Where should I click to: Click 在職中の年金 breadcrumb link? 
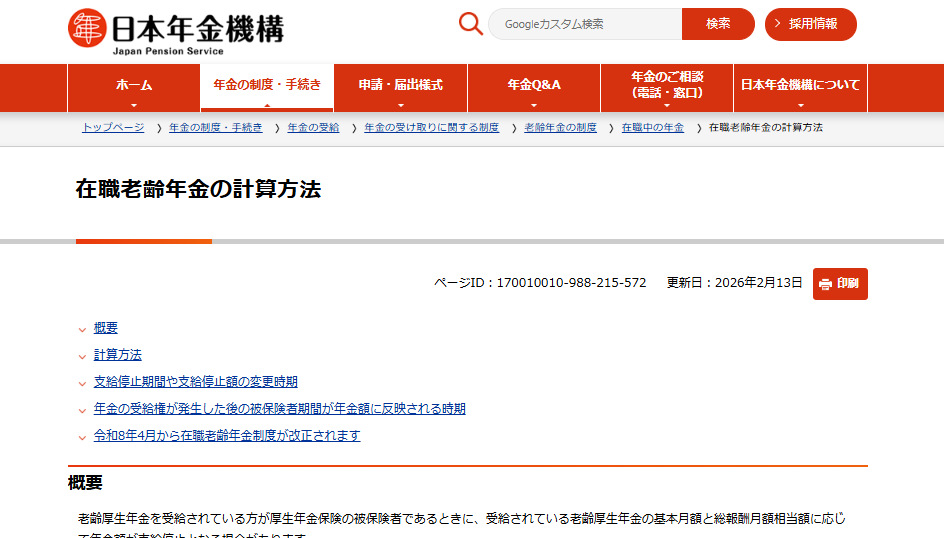click(652, 128)
